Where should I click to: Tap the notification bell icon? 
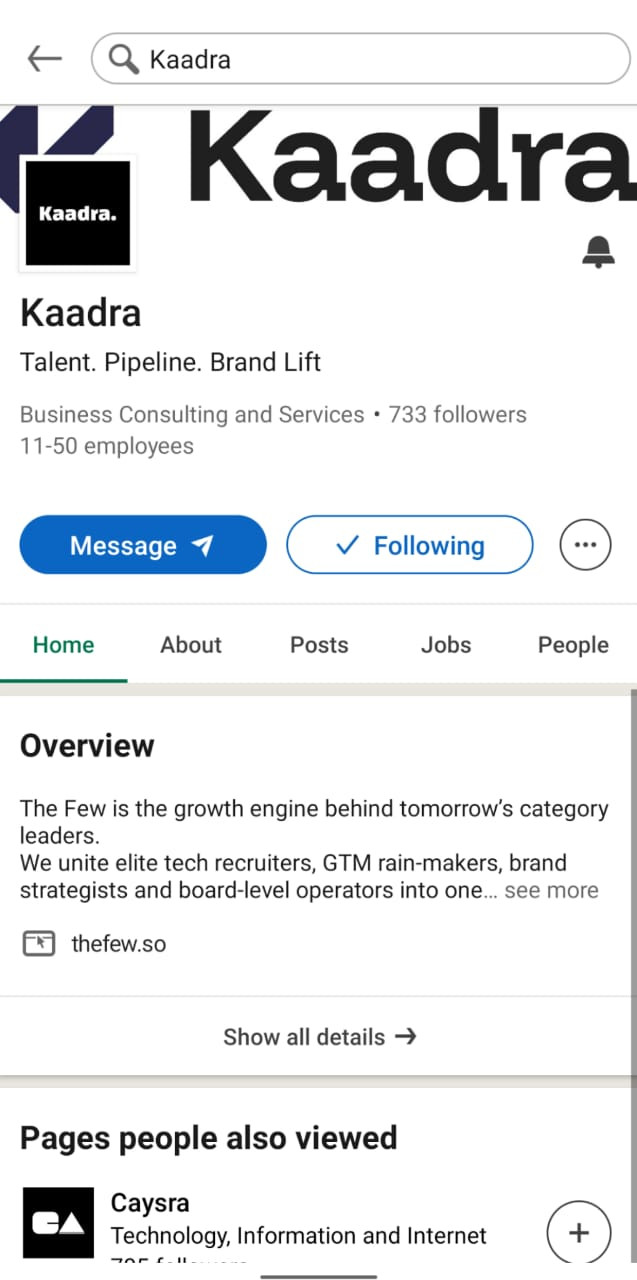(598, 251)
